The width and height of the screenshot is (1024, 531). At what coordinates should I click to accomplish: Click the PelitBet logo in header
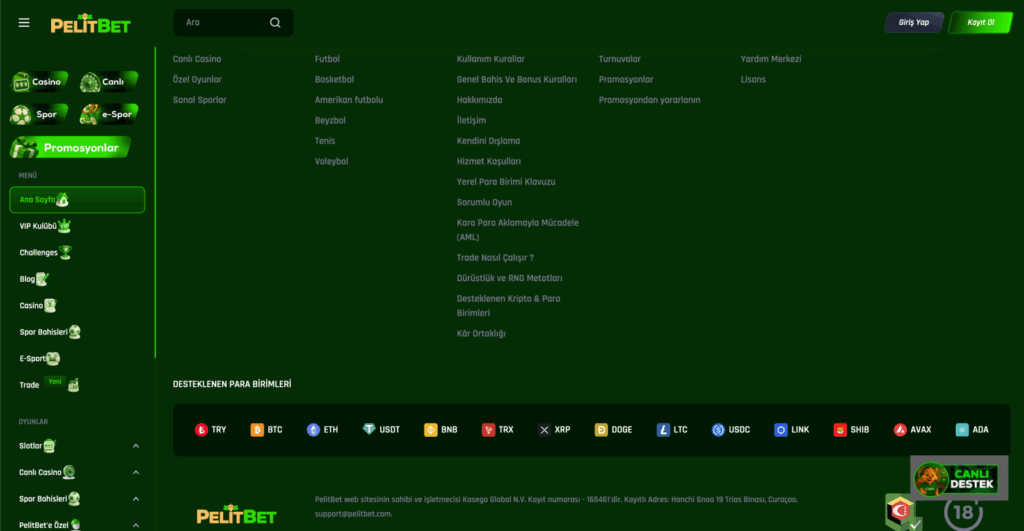[x=91, y=24]
